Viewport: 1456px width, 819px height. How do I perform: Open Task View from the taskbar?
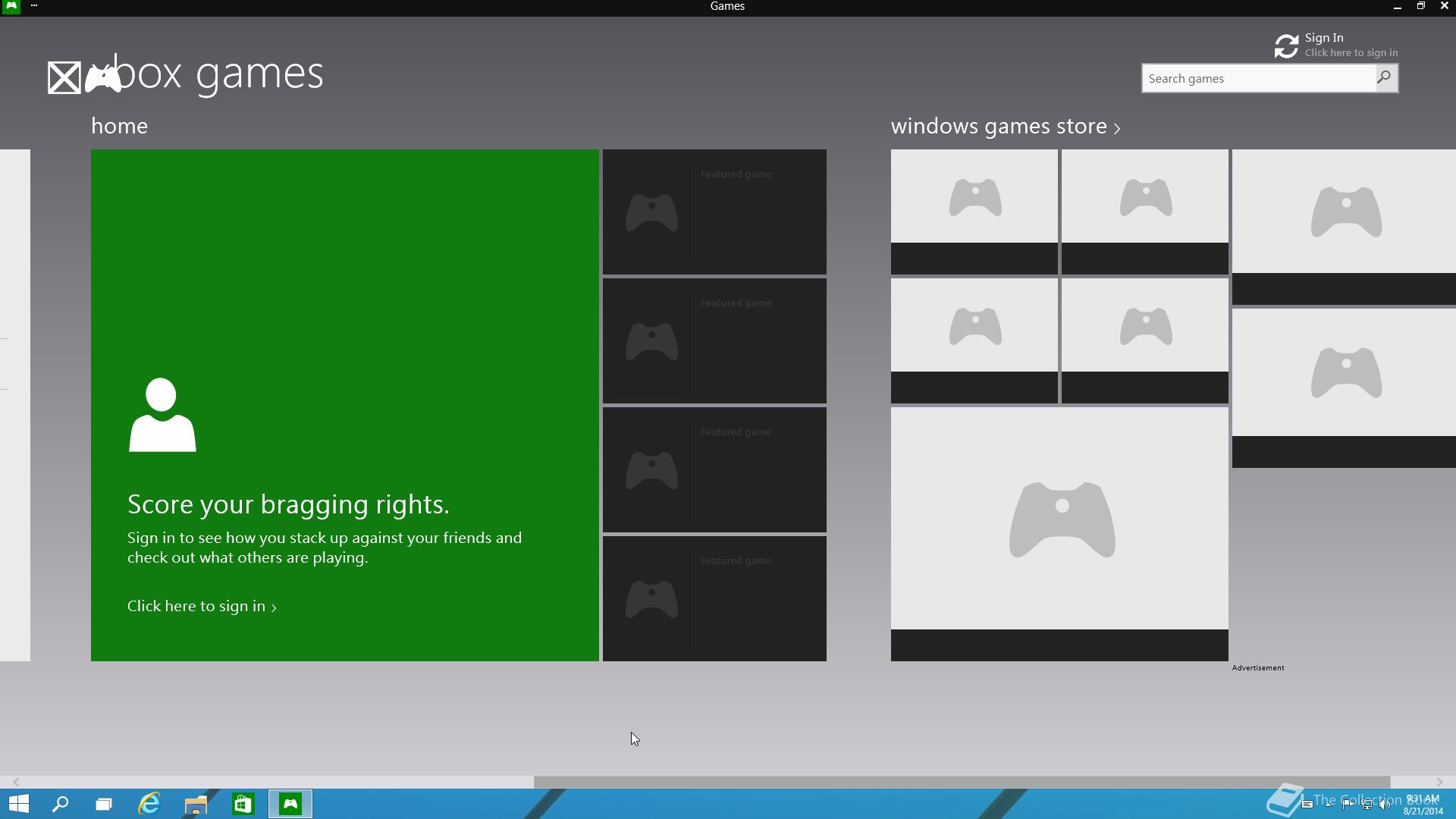(x=104, y=804)
